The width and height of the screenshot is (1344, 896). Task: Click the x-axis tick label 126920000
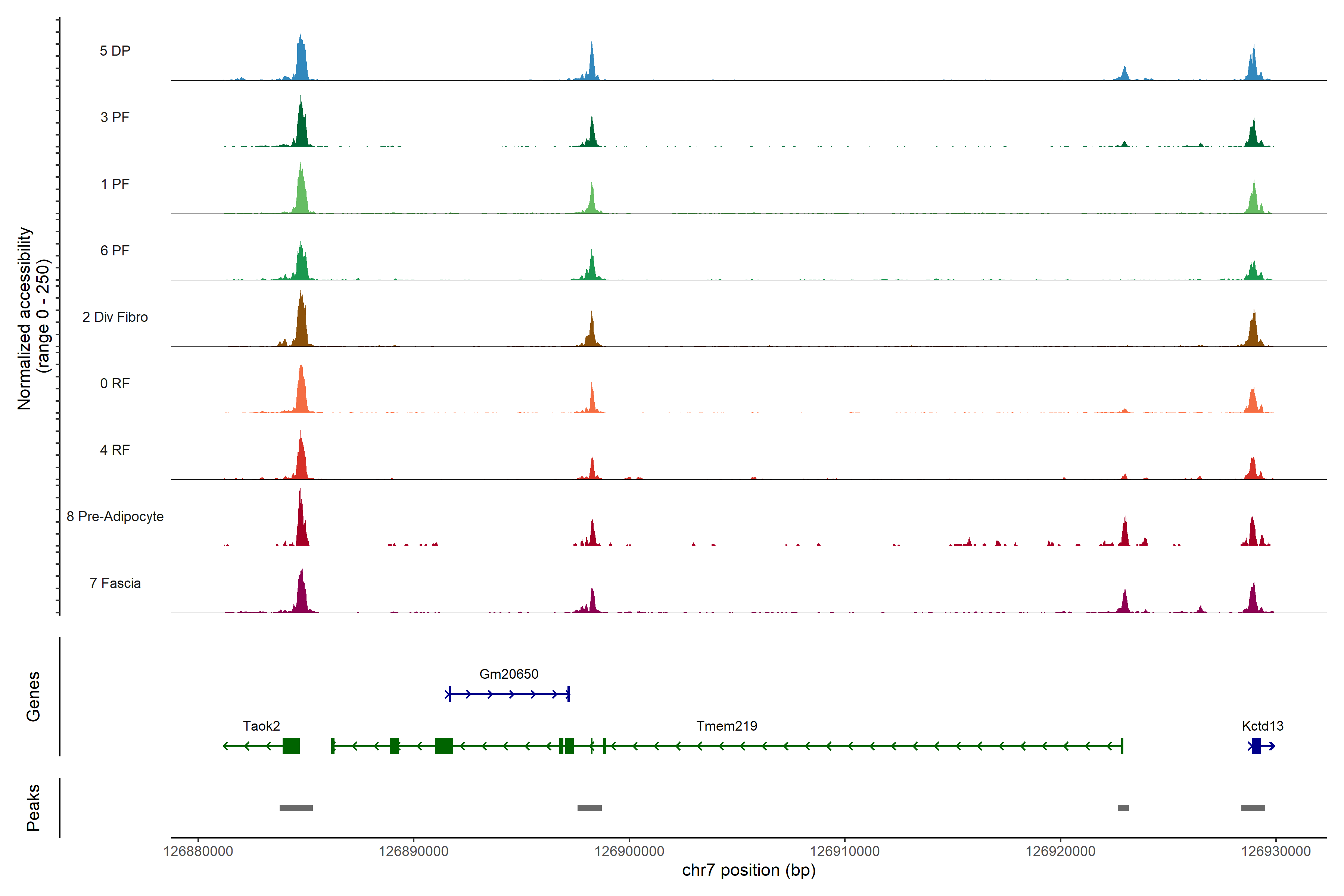click(x=1060, y=851)
